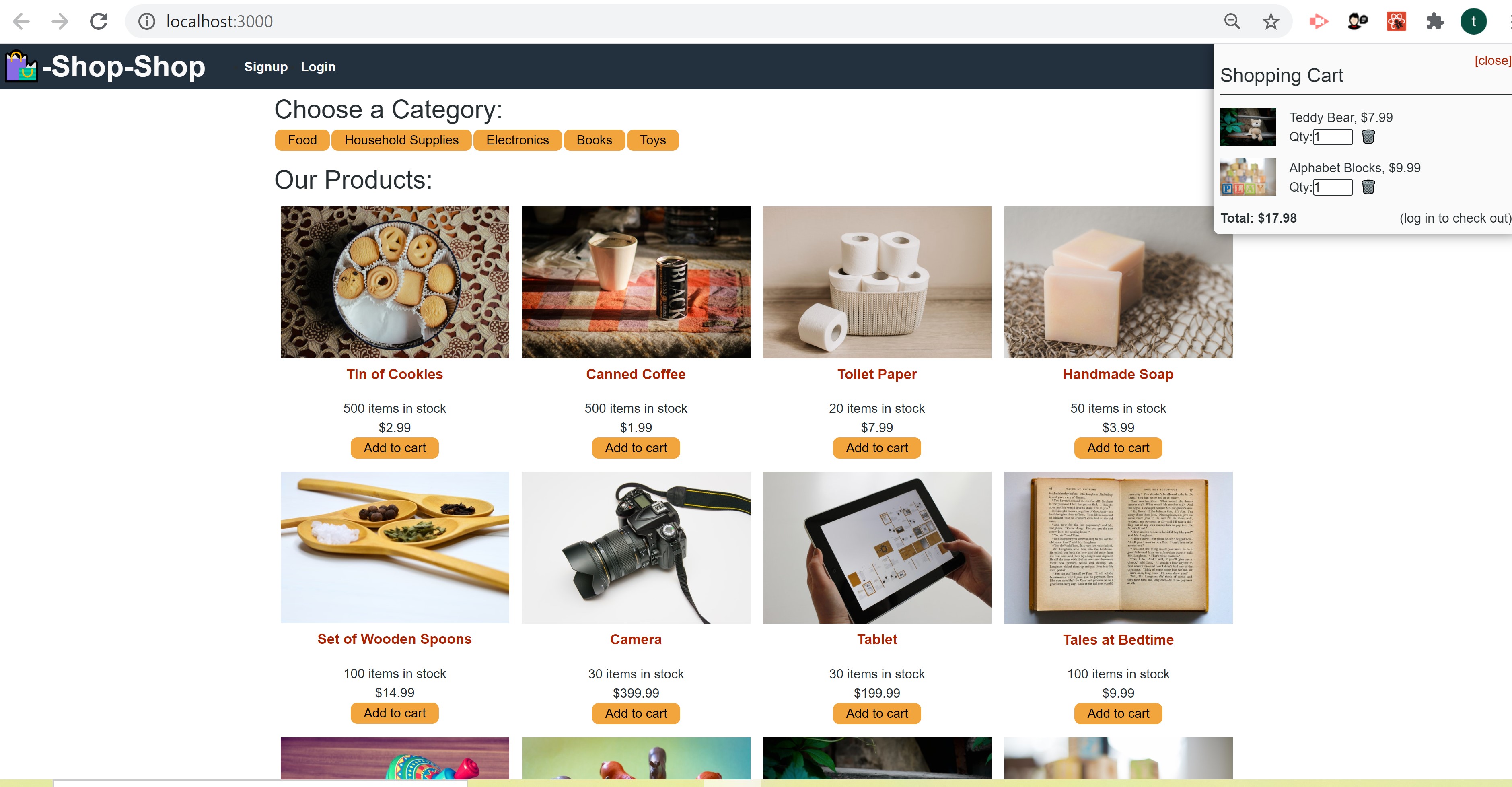This screenshot has height=787, width=1512.
Task: Open the Signup page link
Action: click(266, 67)
